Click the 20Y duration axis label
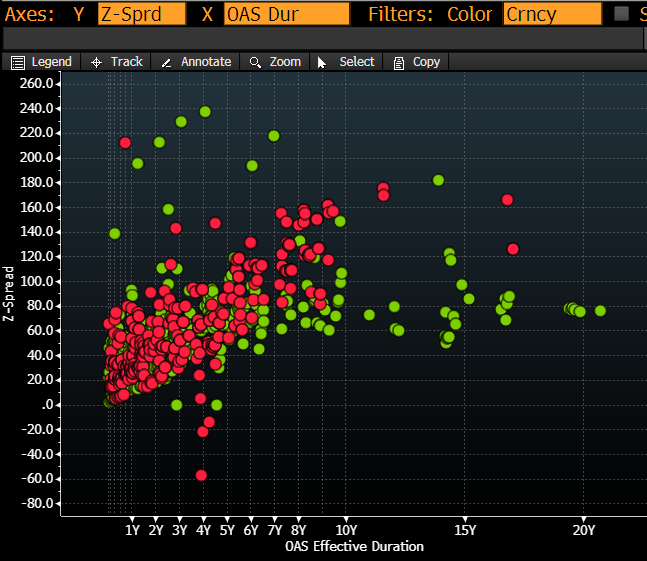The height and width of the screenshot is (561, 647). click(584, 530)
